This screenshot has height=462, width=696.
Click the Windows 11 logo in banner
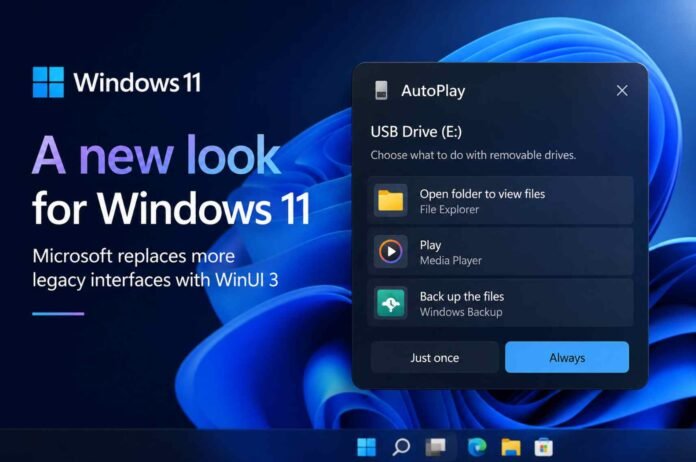coord(48,82)
